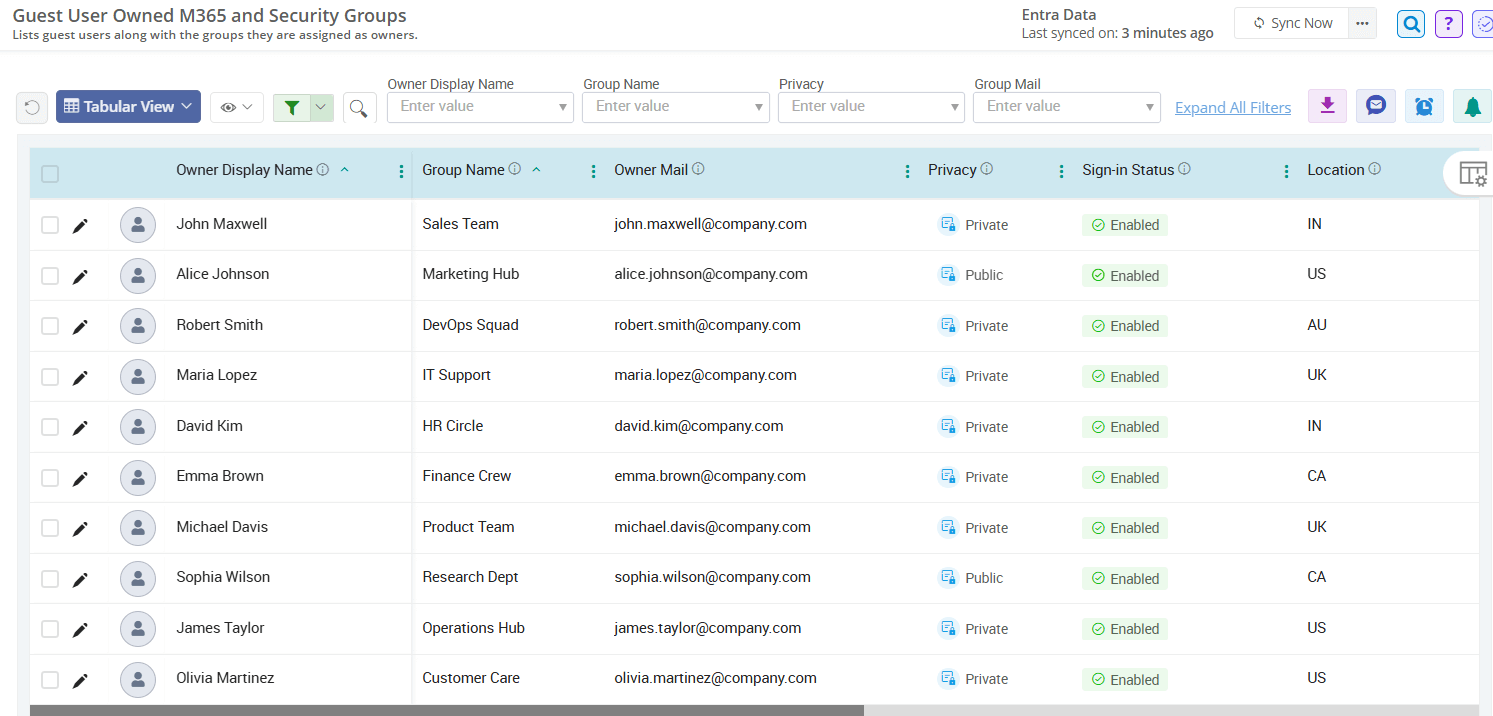Select the checkbox in the header row

coord(50,173)
